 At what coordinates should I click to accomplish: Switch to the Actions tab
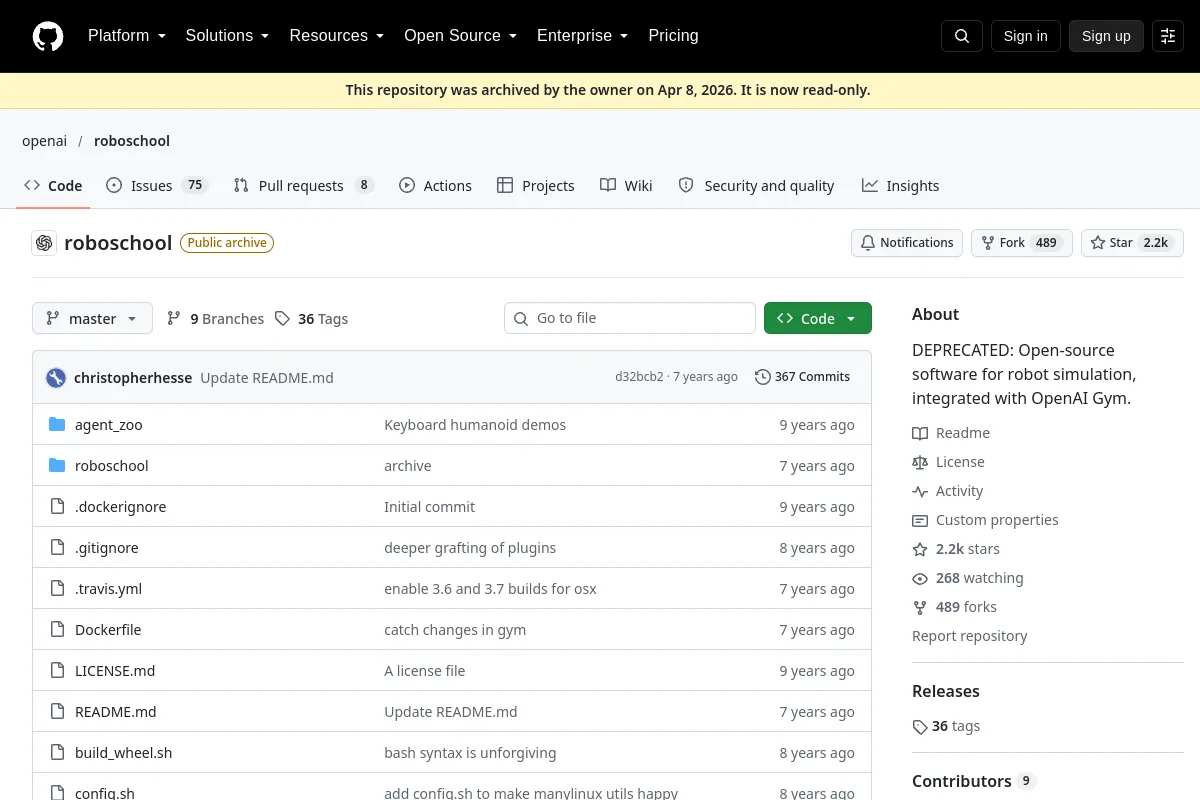point(435,185)
